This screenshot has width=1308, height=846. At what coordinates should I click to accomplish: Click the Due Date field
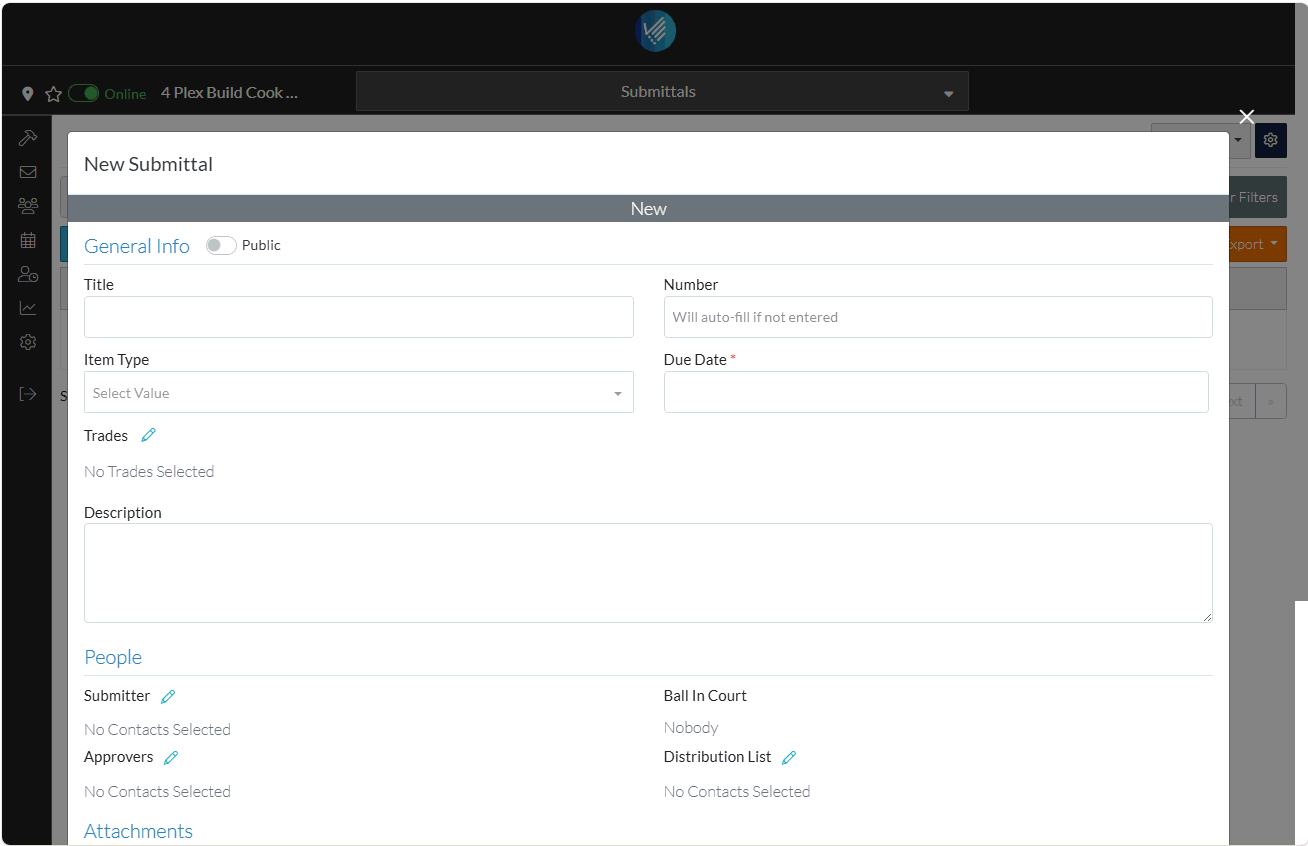coord(936,392)
